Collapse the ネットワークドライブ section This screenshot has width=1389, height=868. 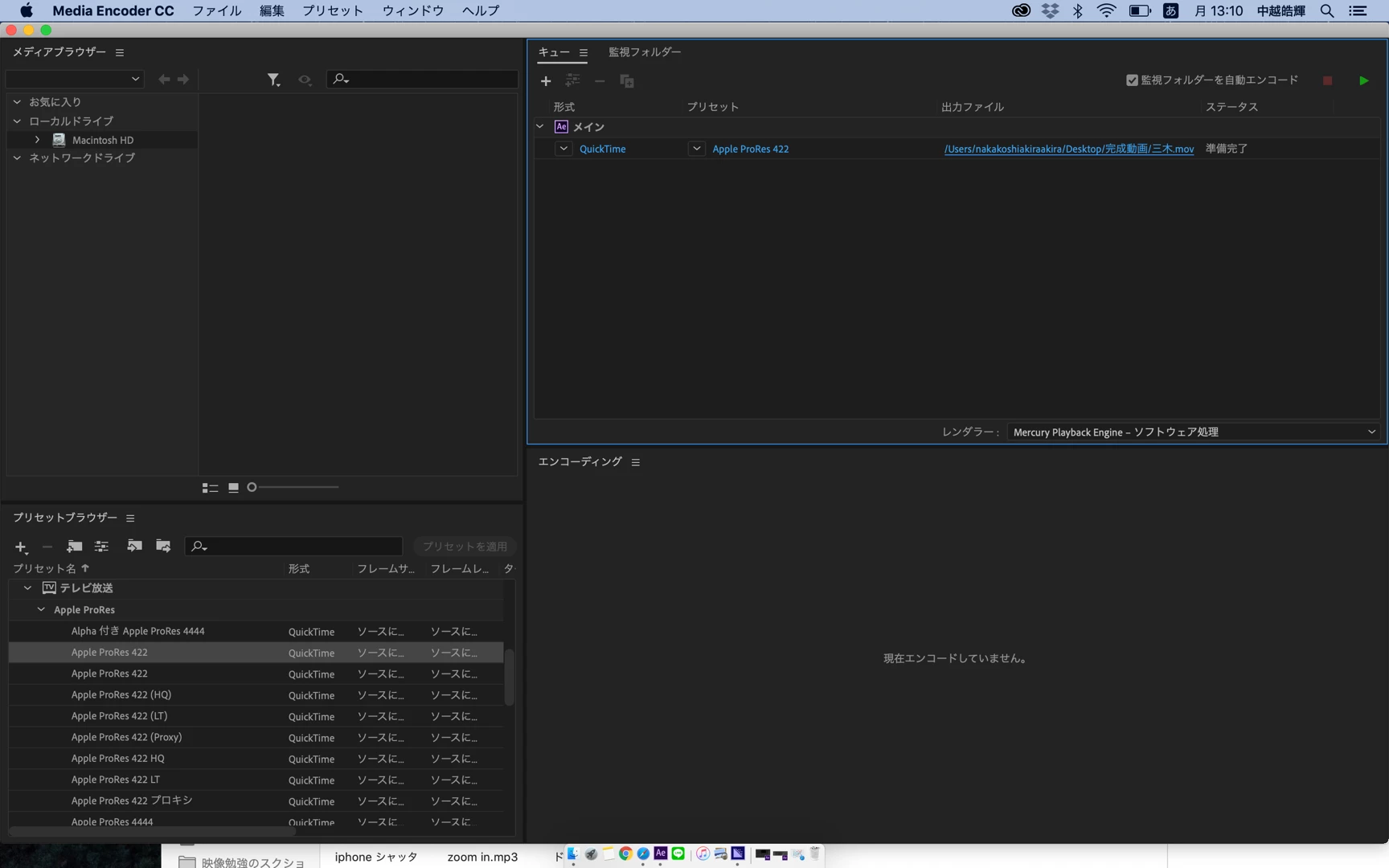point(17,158)
